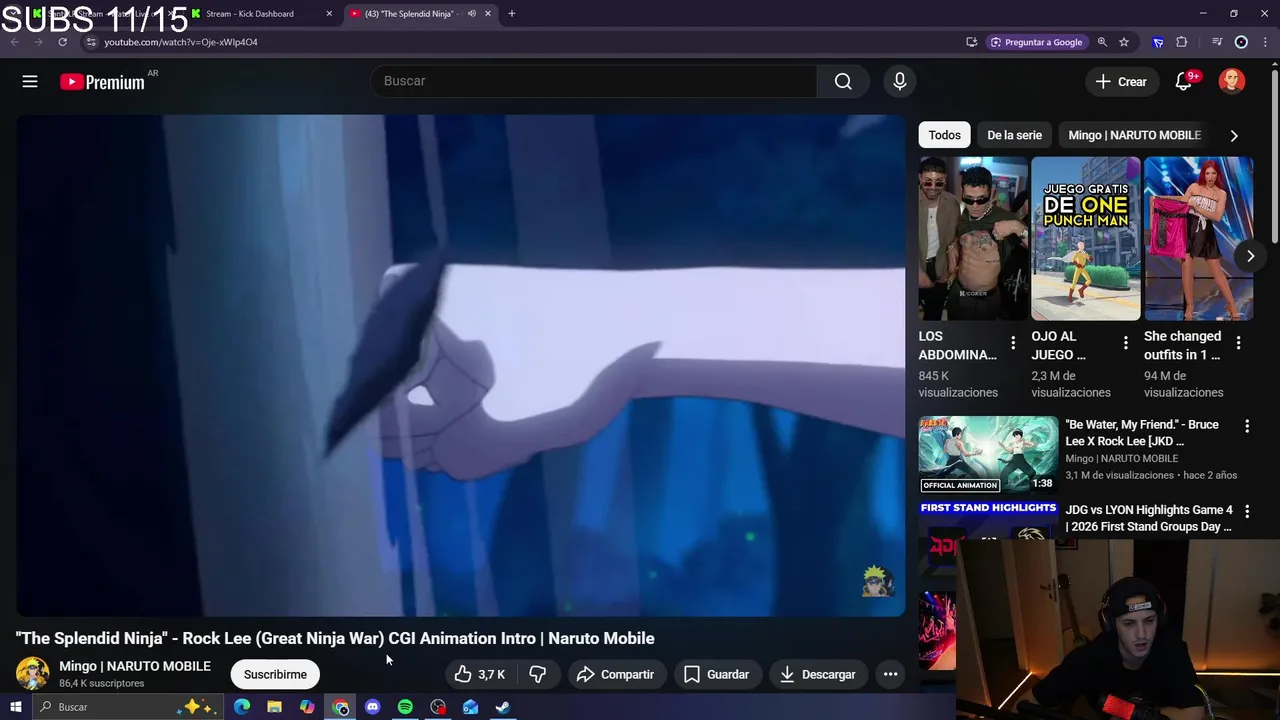Open Chrome media controls icon
This screenshot has height=720, width=1280.
tap(1216, 42)
